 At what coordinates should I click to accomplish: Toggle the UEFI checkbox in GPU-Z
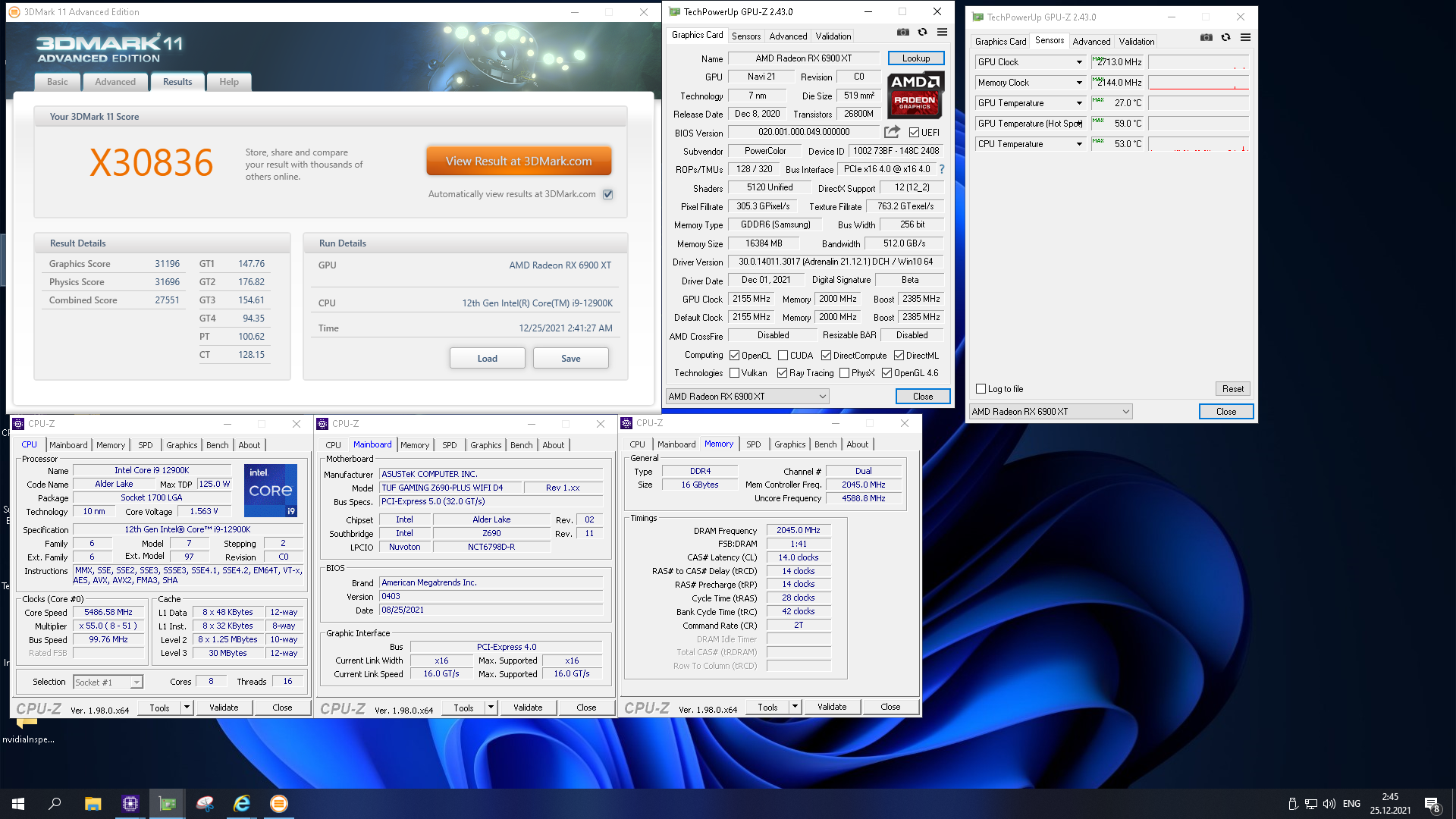[914, 133]
